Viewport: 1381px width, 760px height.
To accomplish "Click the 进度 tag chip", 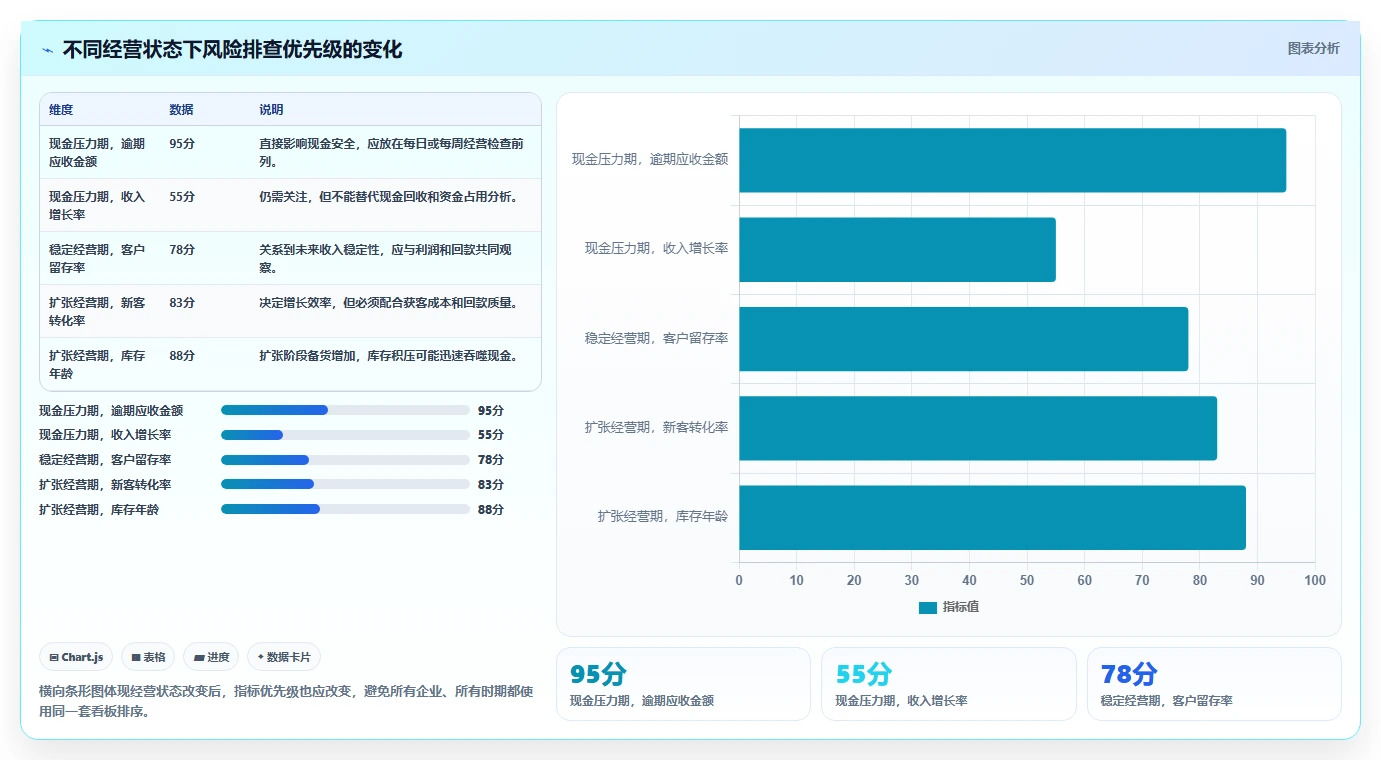I will tap(211, 657).
